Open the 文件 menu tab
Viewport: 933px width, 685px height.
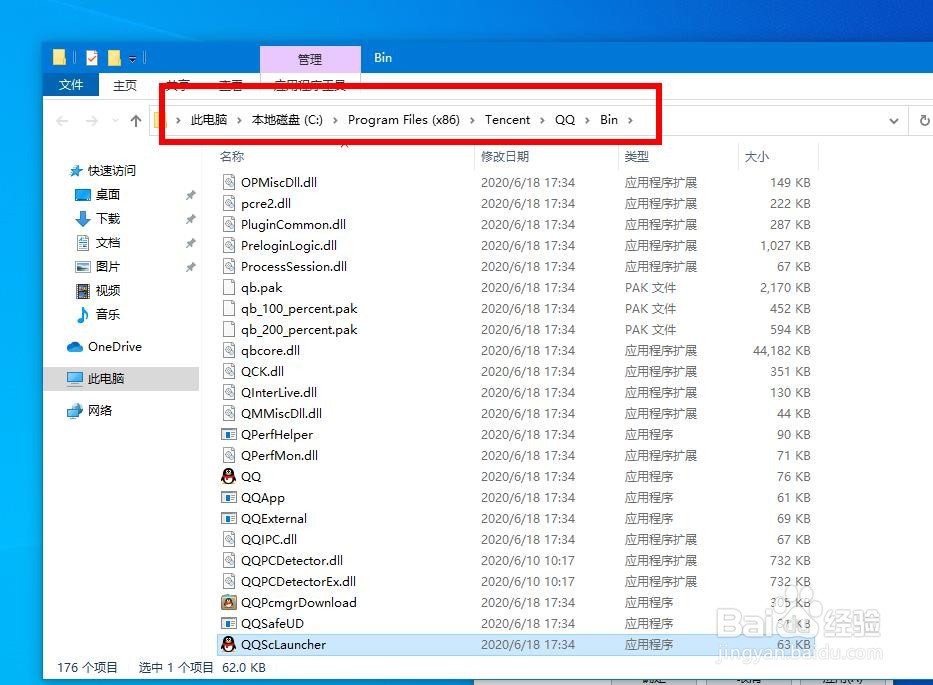pyautogui.click(x=71, y=85)
